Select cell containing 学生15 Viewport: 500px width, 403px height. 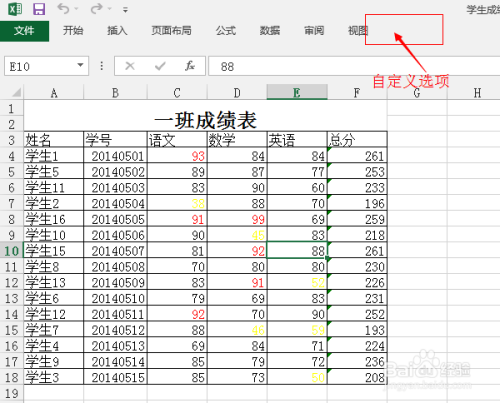click(x=54, y=251)
